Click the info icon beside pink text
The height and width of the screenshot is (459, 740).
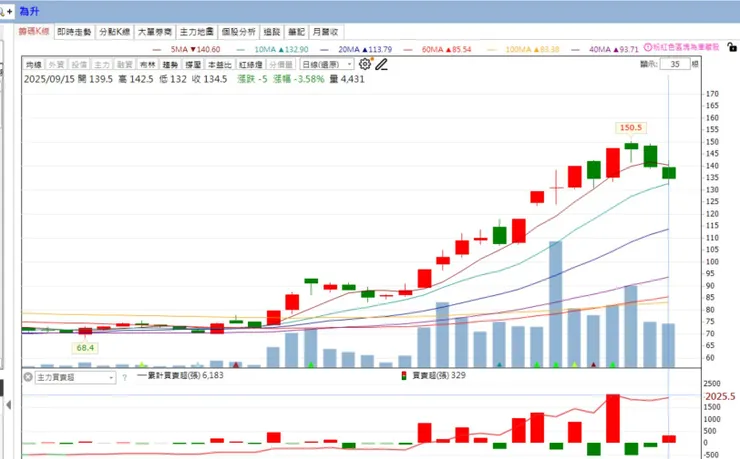[648, 47]
